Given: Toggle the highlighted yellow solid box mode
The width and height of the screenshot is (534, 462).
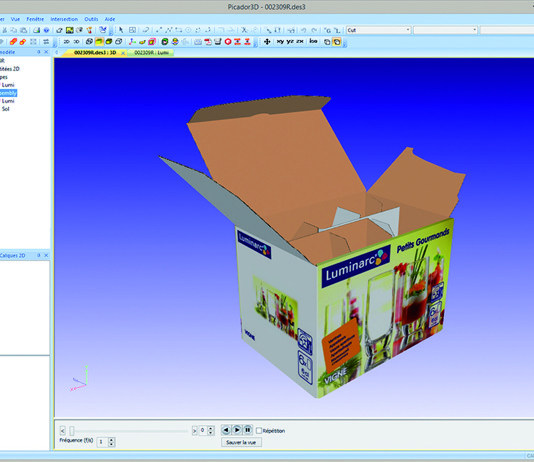Looking at the screenshot, I should pos(99,42).
